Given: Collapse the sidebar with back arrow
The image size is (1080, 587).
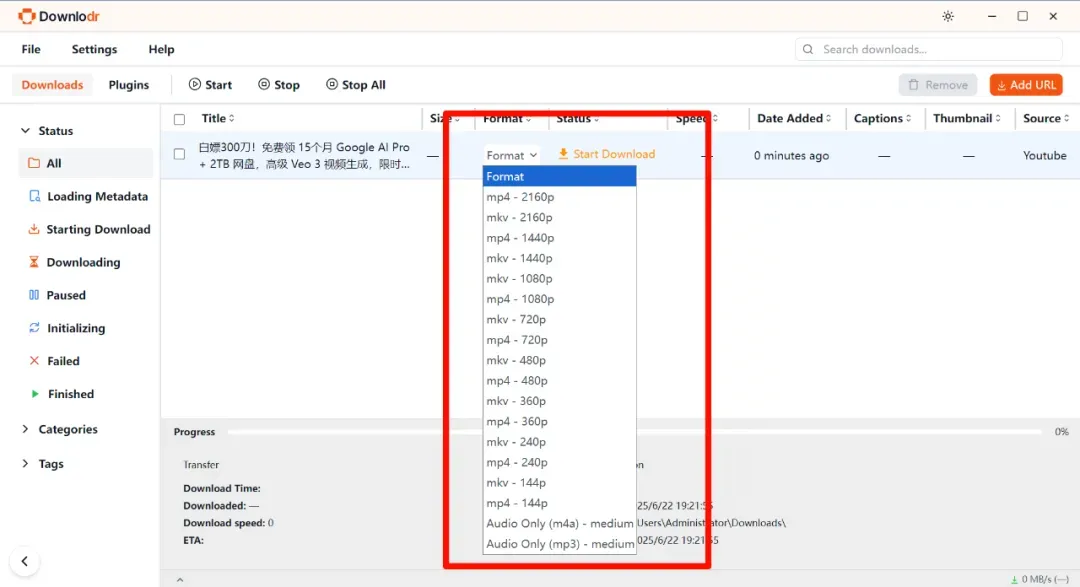Looking at the screenshot, I should (x=25, y=561).
